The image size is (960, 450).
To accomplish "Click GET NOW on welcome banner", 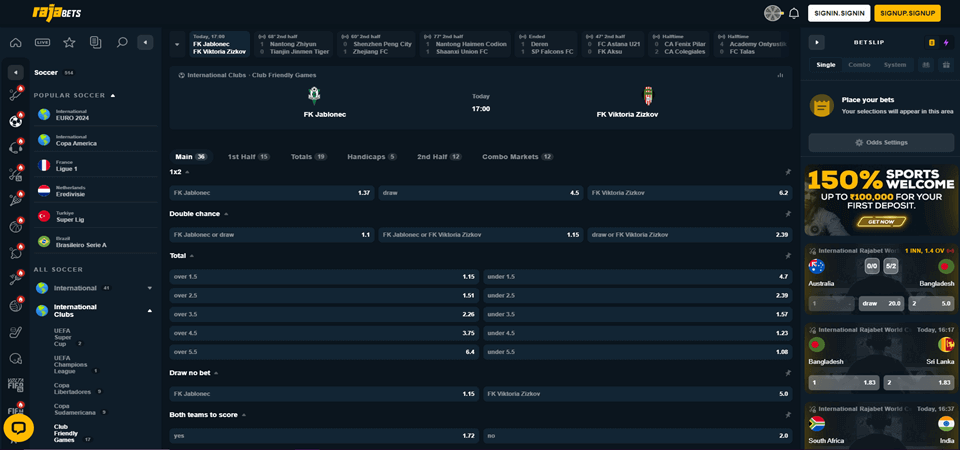I will pos(880,222).
